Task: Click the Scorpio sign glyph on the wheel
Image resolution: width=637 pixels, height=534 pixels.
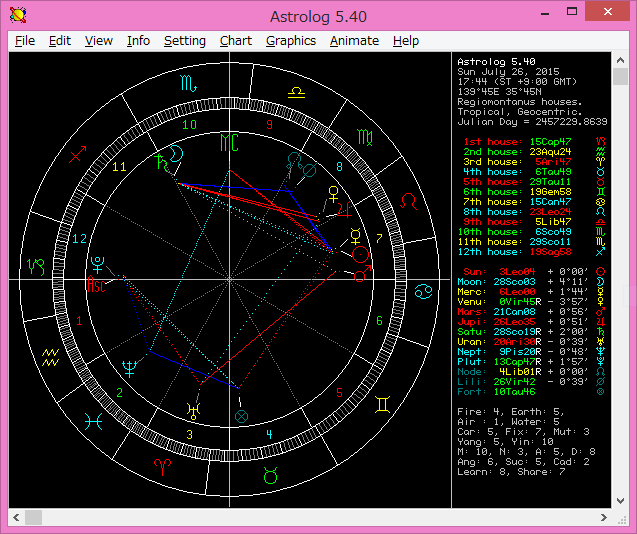Action: click(x=188, y=84)
